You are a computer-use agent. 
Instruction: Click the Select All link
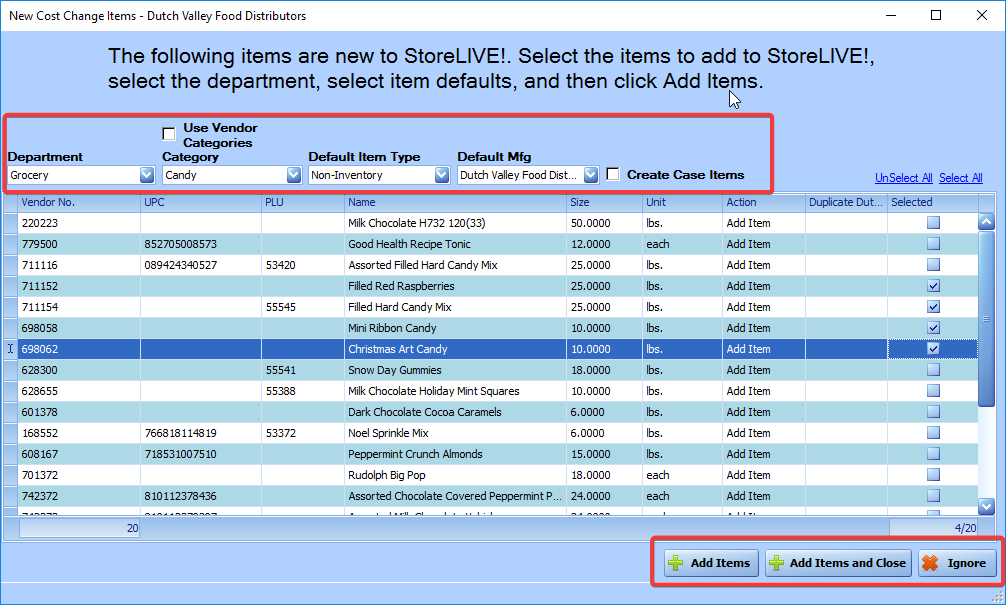coord(960,178)
